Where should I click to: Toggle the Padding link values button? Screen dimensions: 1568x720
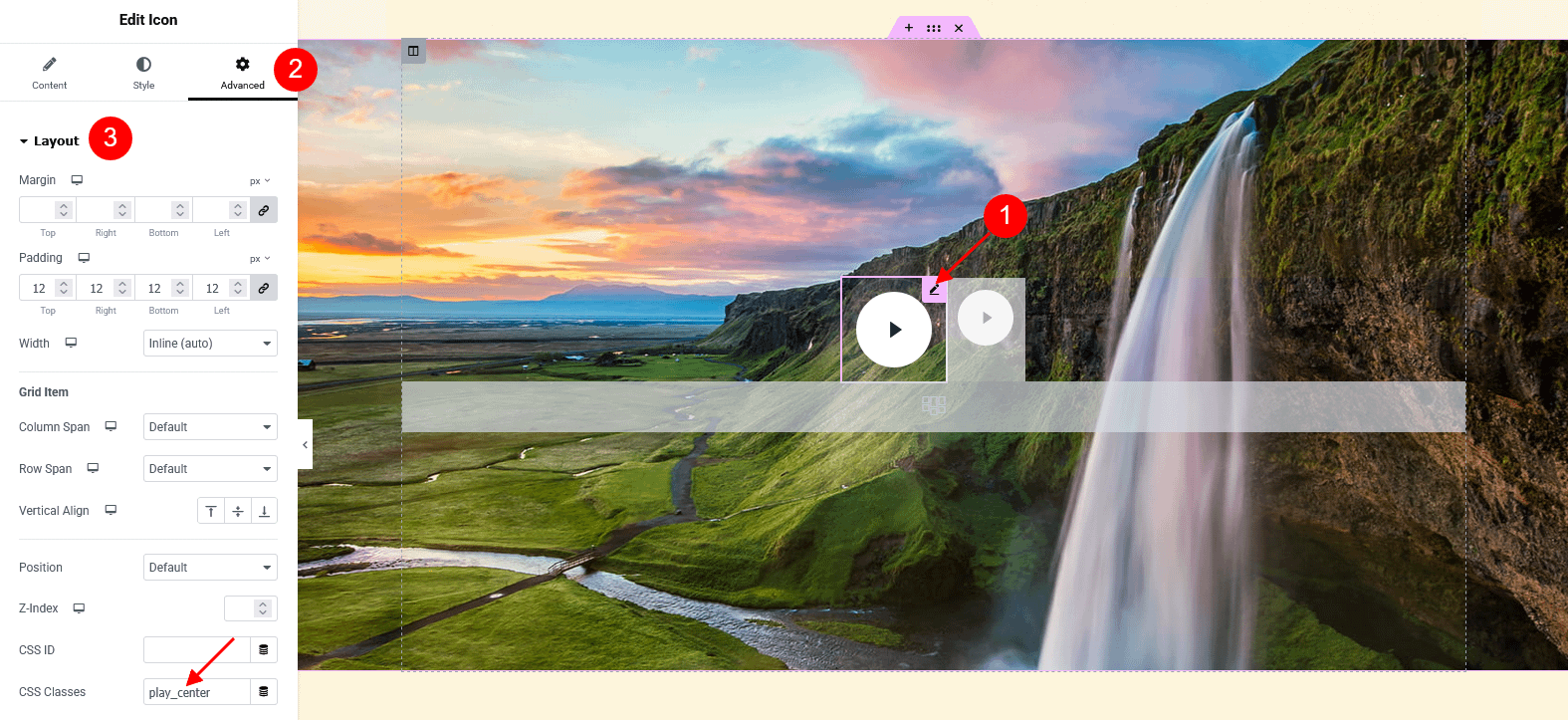pyautogui.click(x=264, y=288)
